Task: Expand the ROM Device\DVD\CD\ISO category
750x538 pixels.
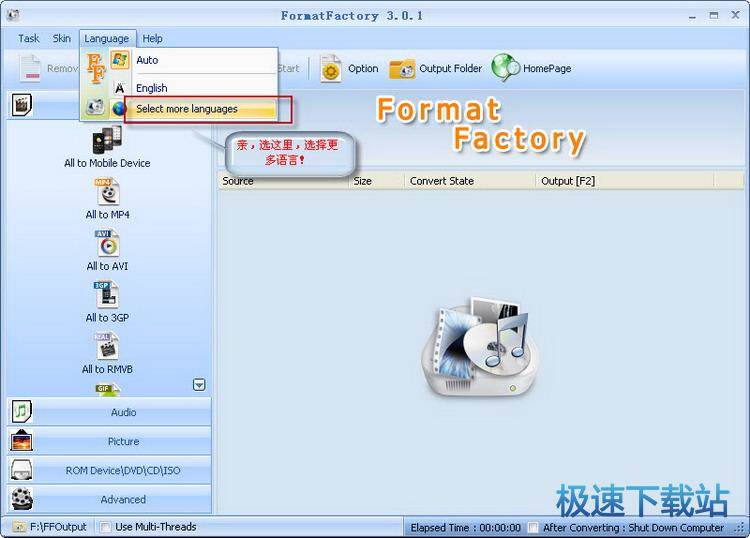Action: [109, 470]
